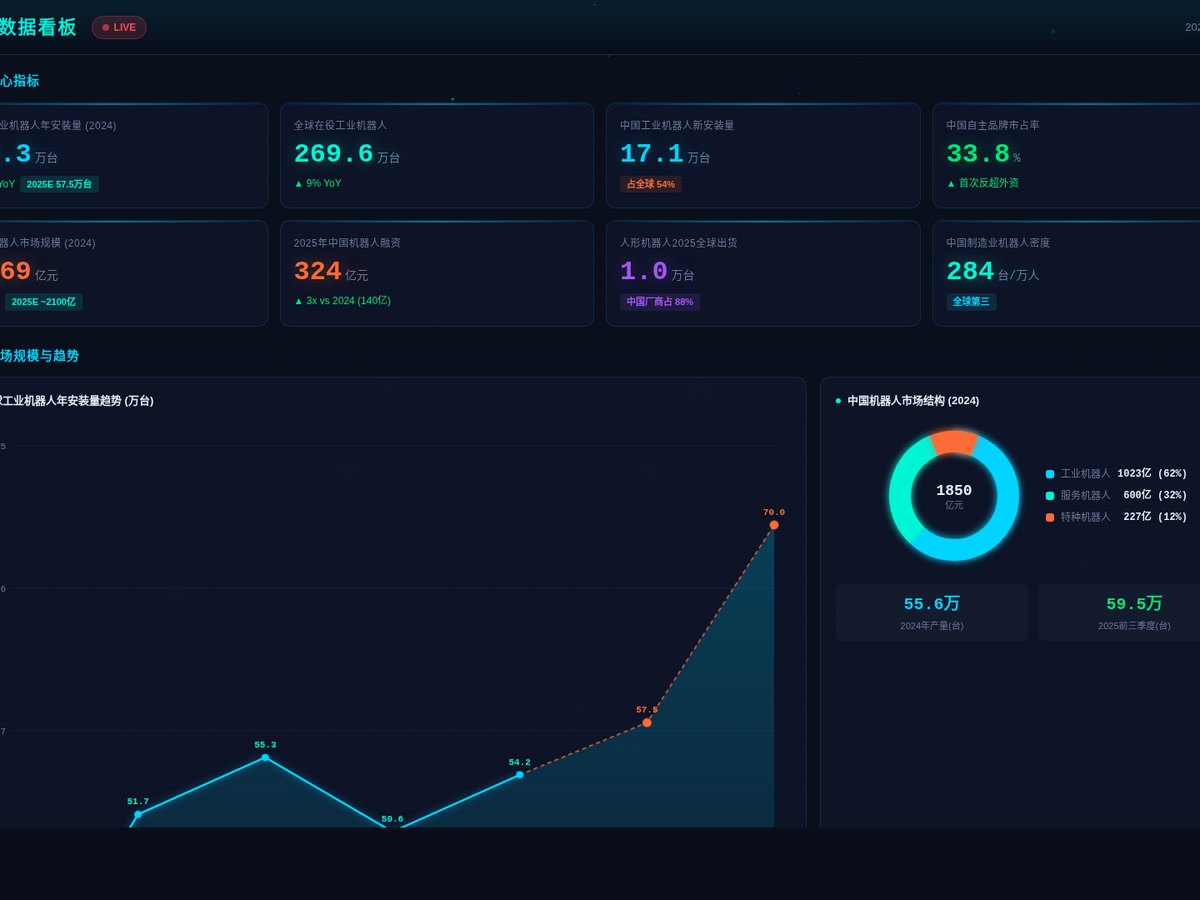The width and height of the screenshot is (1200, 900).
Task: Click the 工业机器人 blue legend swatch
Action: tap(1050, 474)
